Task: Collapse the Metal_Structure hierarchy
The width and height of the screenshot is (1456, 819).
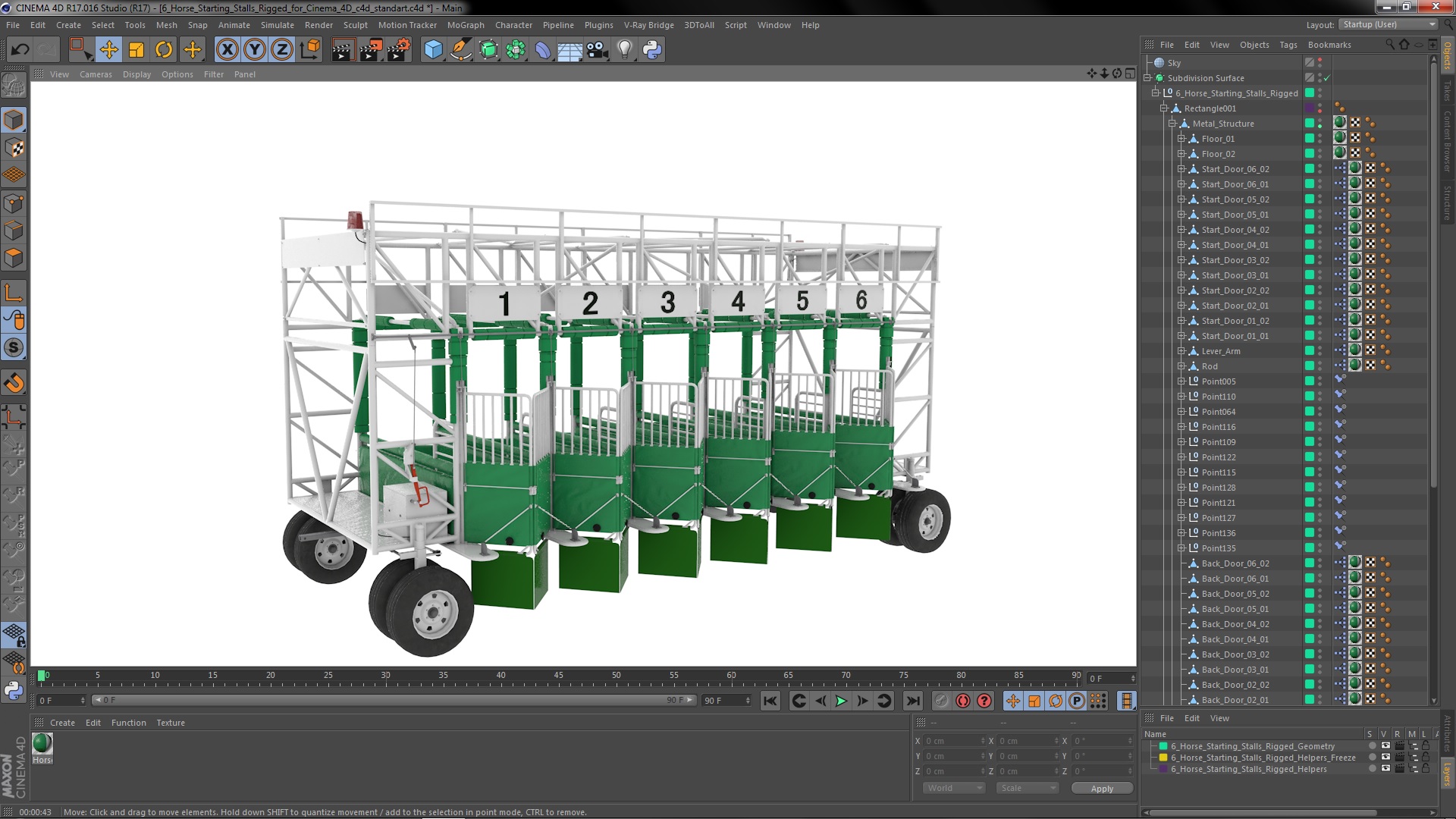Action: pyautogui.click(x=1172, y=124)
